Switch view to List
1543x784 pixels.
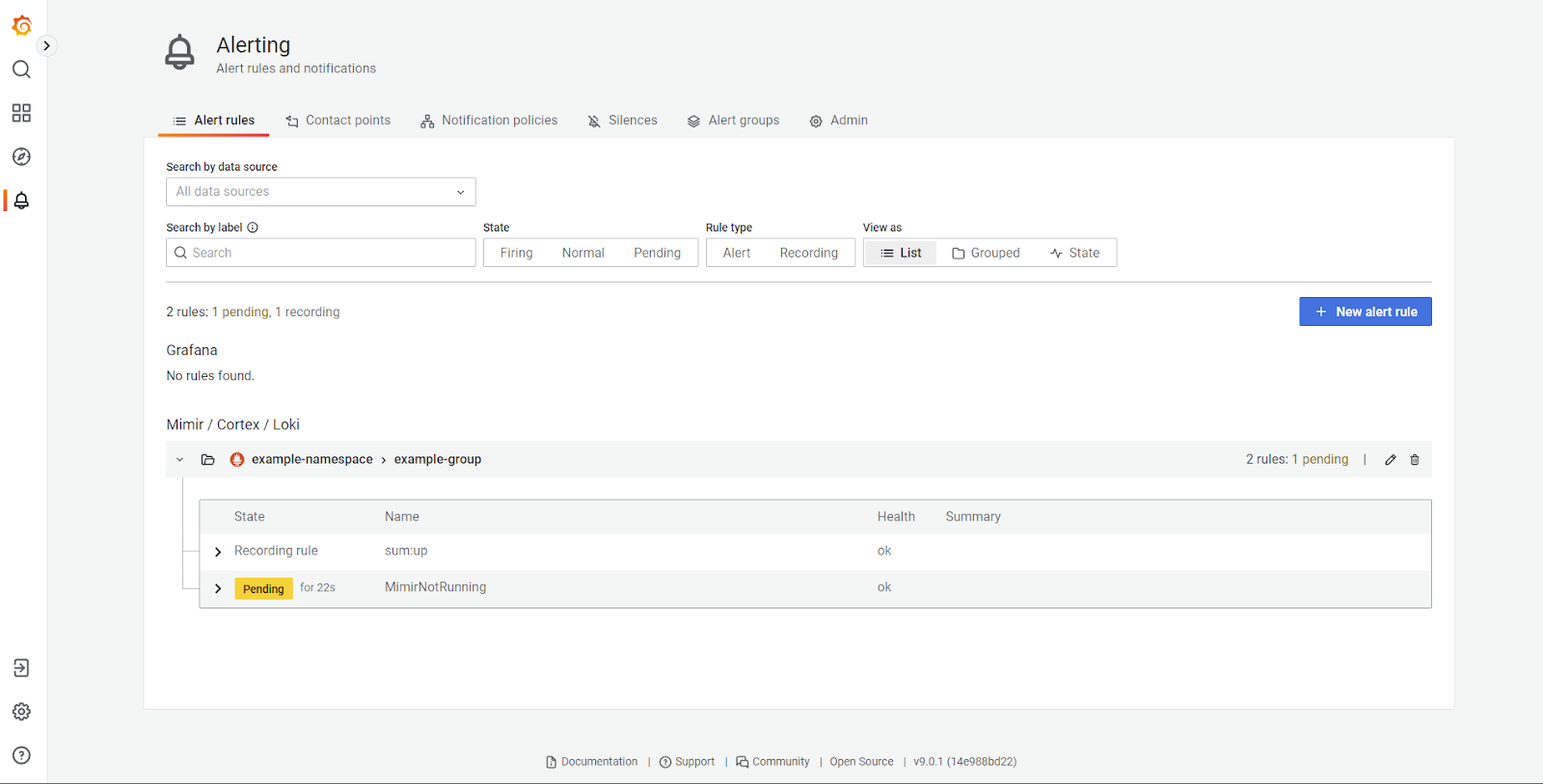point(901,253)
